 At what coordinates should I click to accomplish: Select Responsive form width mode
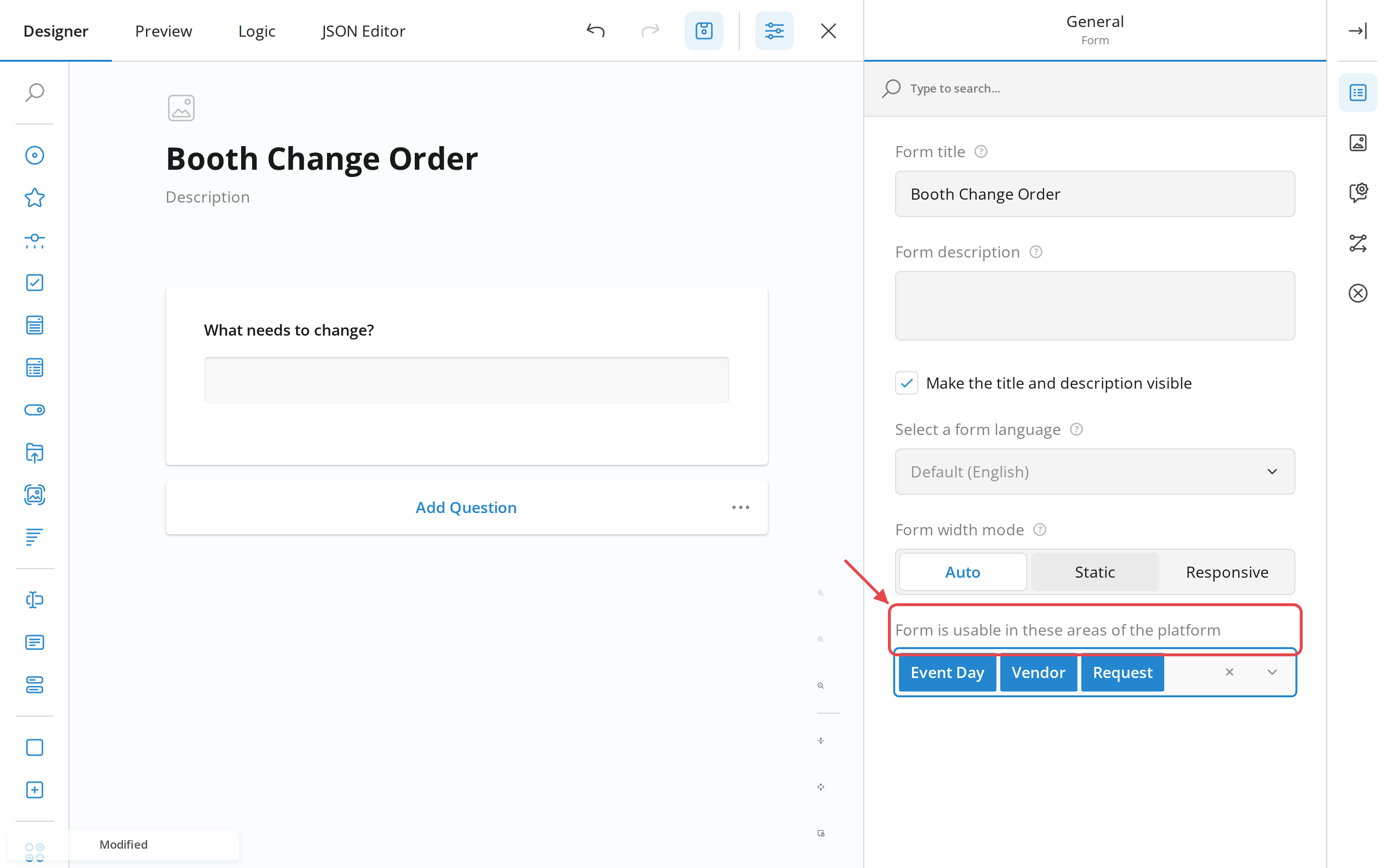coord(1226,572)
